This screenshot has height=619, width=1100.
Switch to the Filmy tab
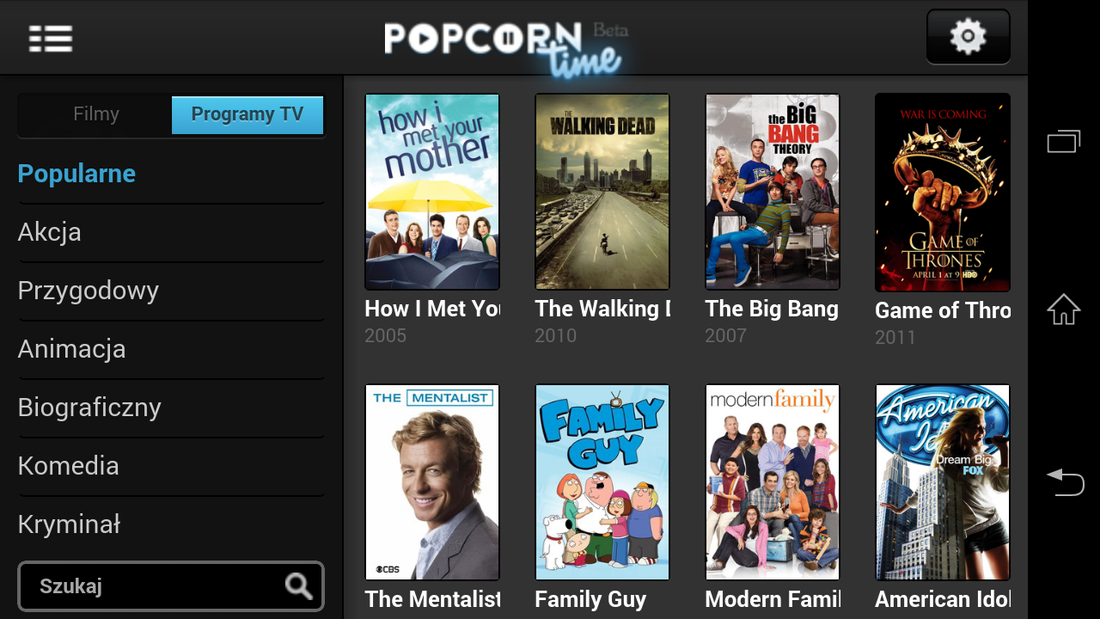(x=96, y=114)
